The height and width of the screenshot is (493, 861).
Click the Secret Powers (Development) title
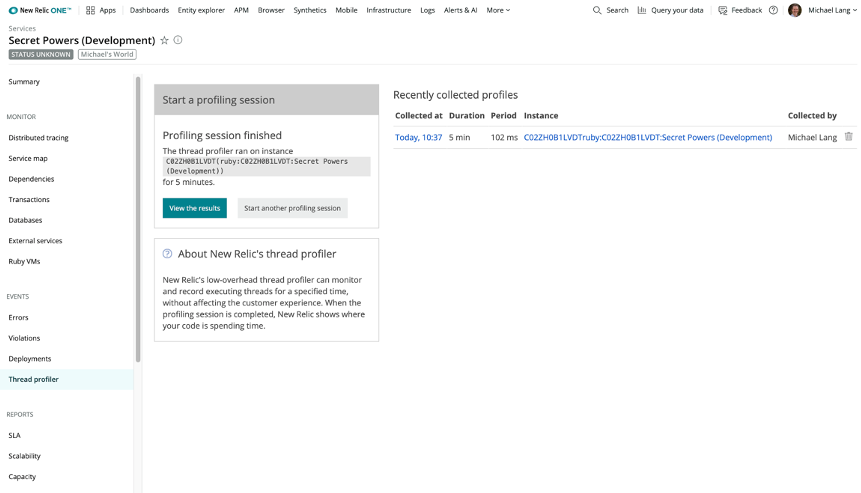point(82,41)
